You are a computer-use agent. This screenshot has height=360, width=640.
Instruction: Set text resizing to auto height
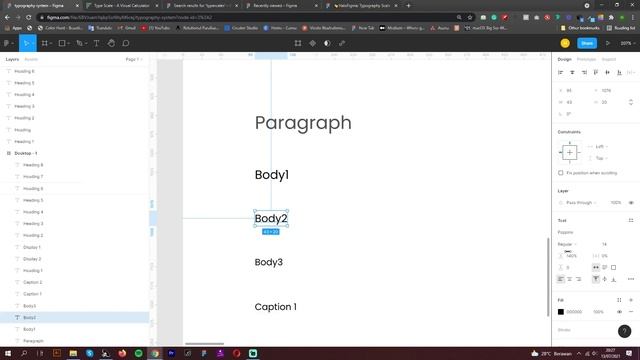tap(604, 267)
